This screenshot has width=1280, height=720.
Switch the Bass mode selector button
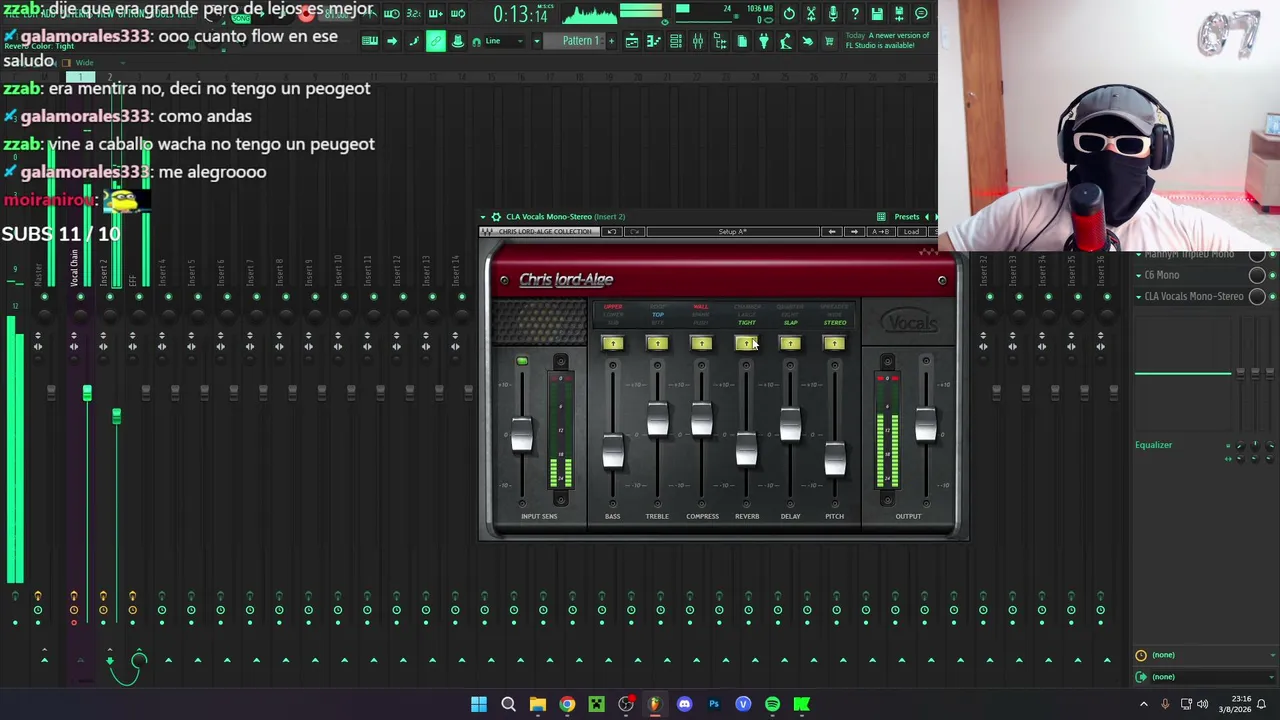coord(613,344)
